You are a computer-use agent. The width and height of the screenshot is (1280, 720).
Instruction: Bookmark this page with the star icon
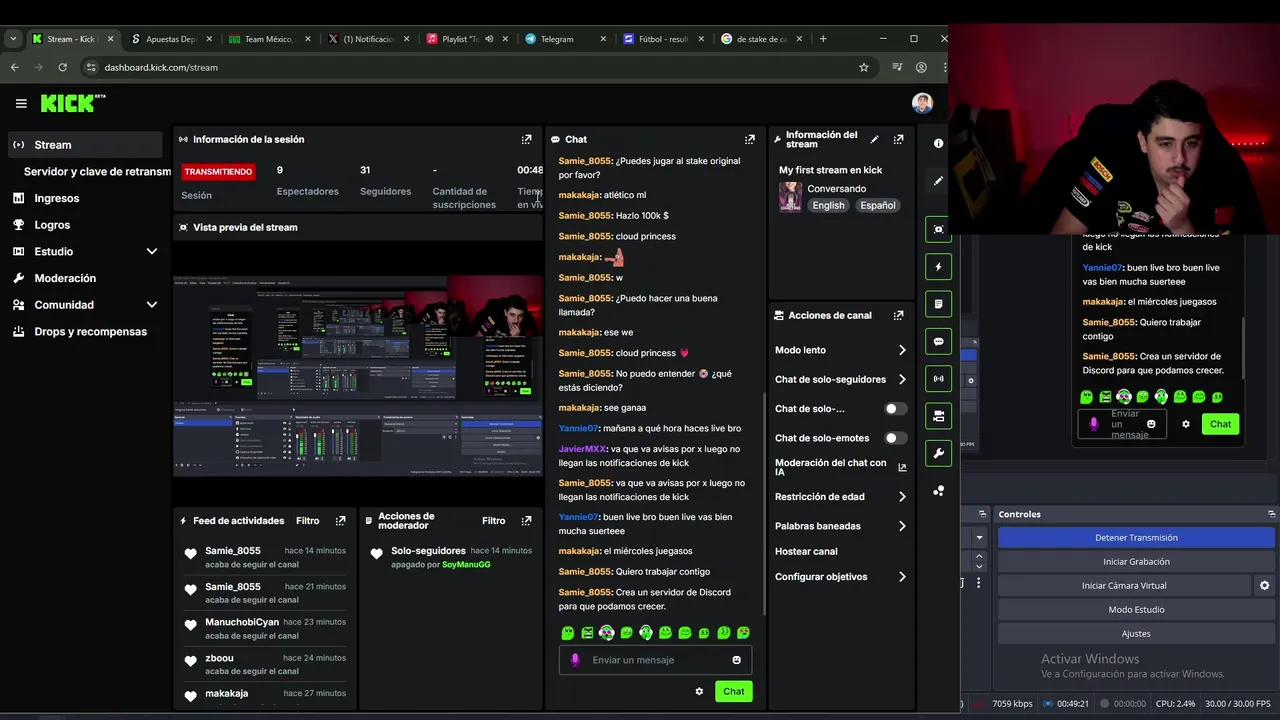(864, 67)
